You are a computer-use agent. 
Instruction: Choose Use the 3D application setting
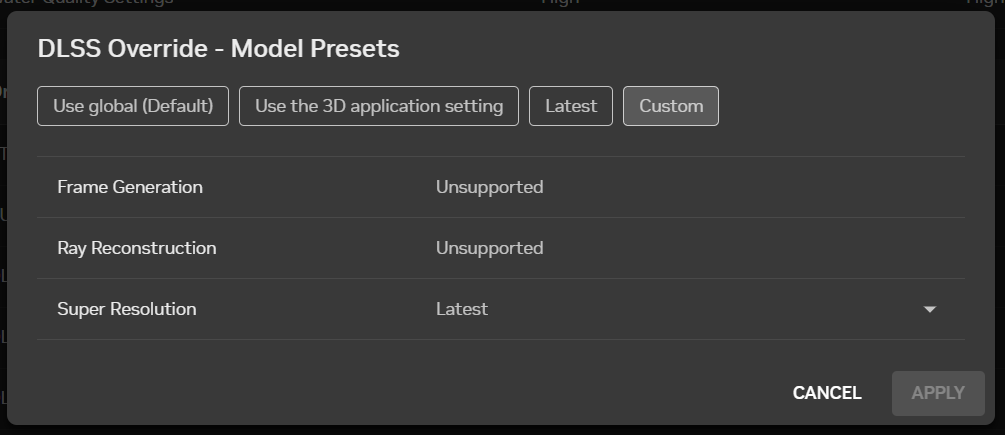pos(379,106)
